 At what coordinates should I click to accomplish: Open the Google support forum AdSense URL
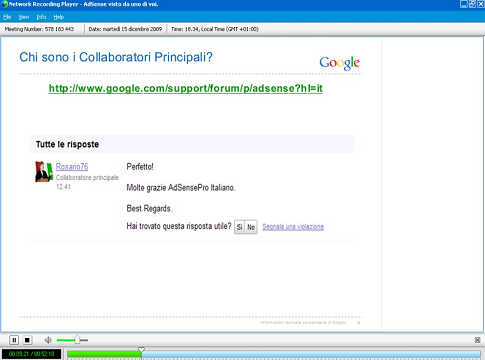click(x=186, y=88)
